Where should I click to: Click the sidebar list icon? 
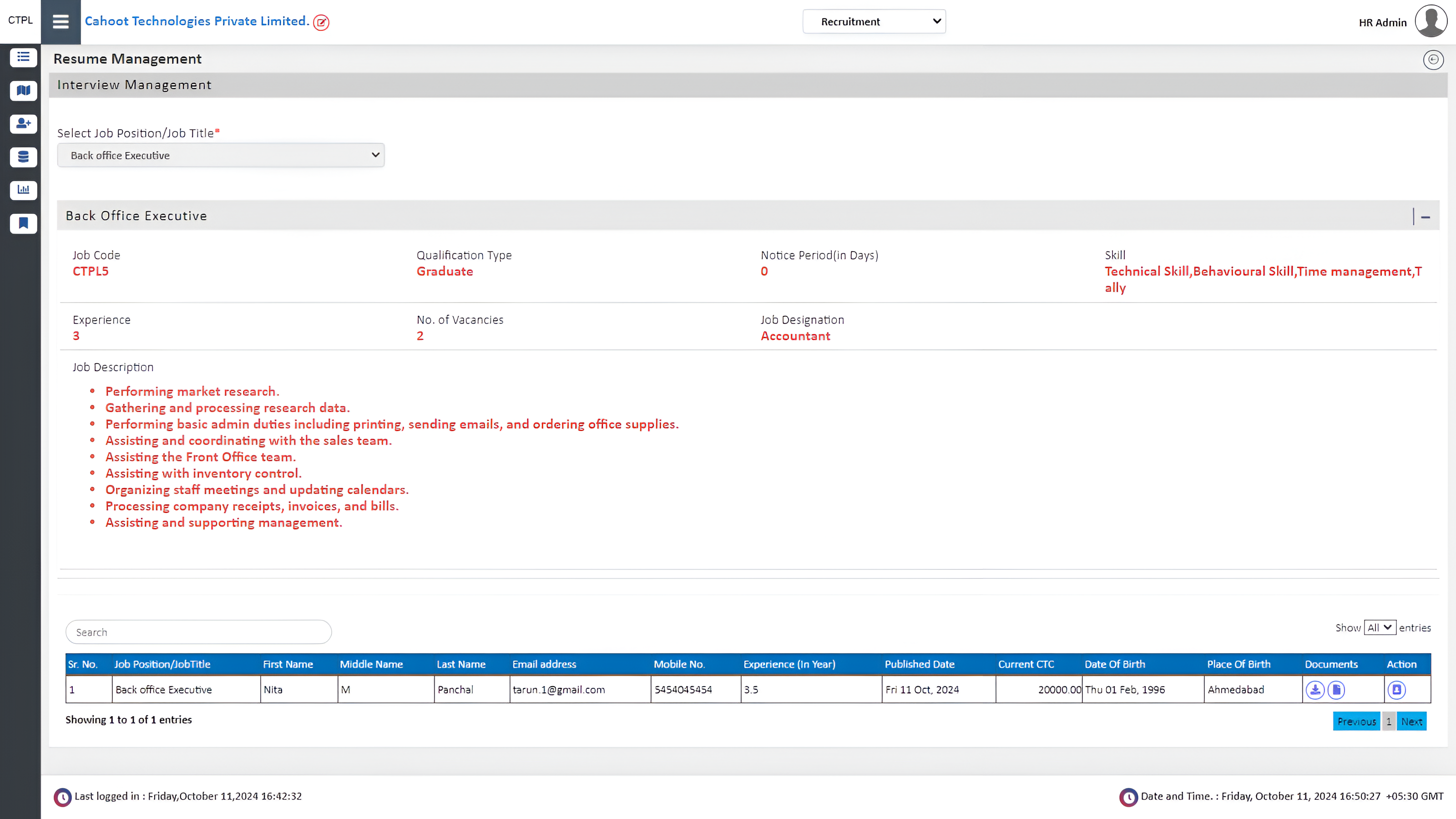(23, 57)
